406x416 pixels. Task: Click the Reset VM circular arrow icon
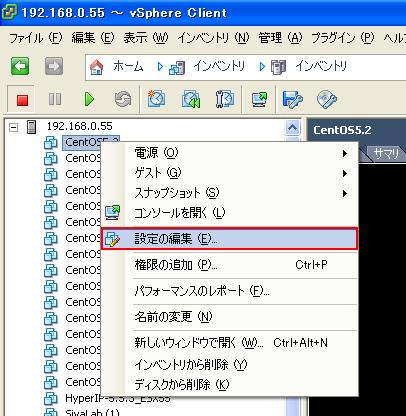tap(123, 99)
